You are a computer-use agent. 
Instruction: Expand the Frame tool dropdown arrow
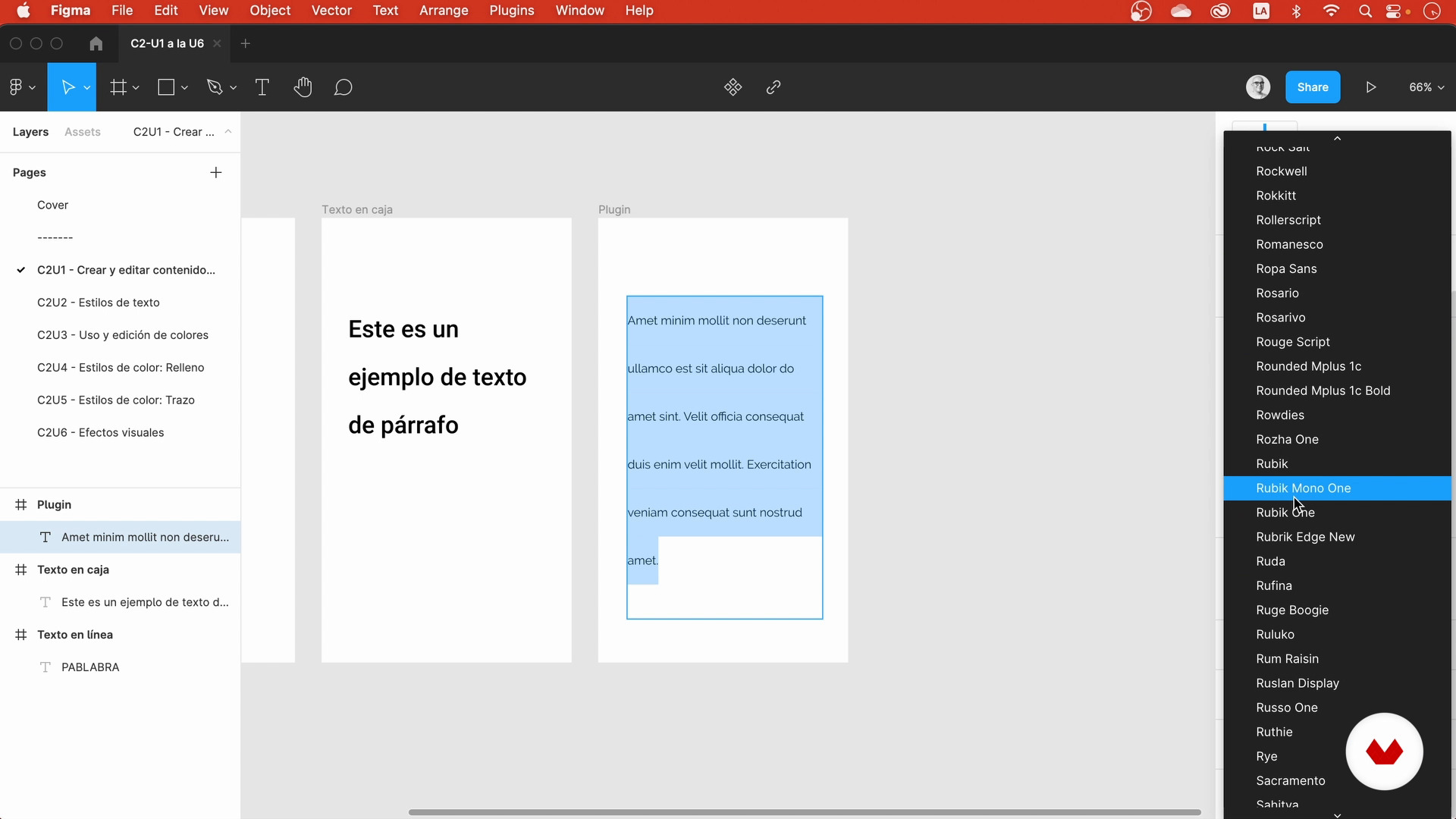point(136,88)
